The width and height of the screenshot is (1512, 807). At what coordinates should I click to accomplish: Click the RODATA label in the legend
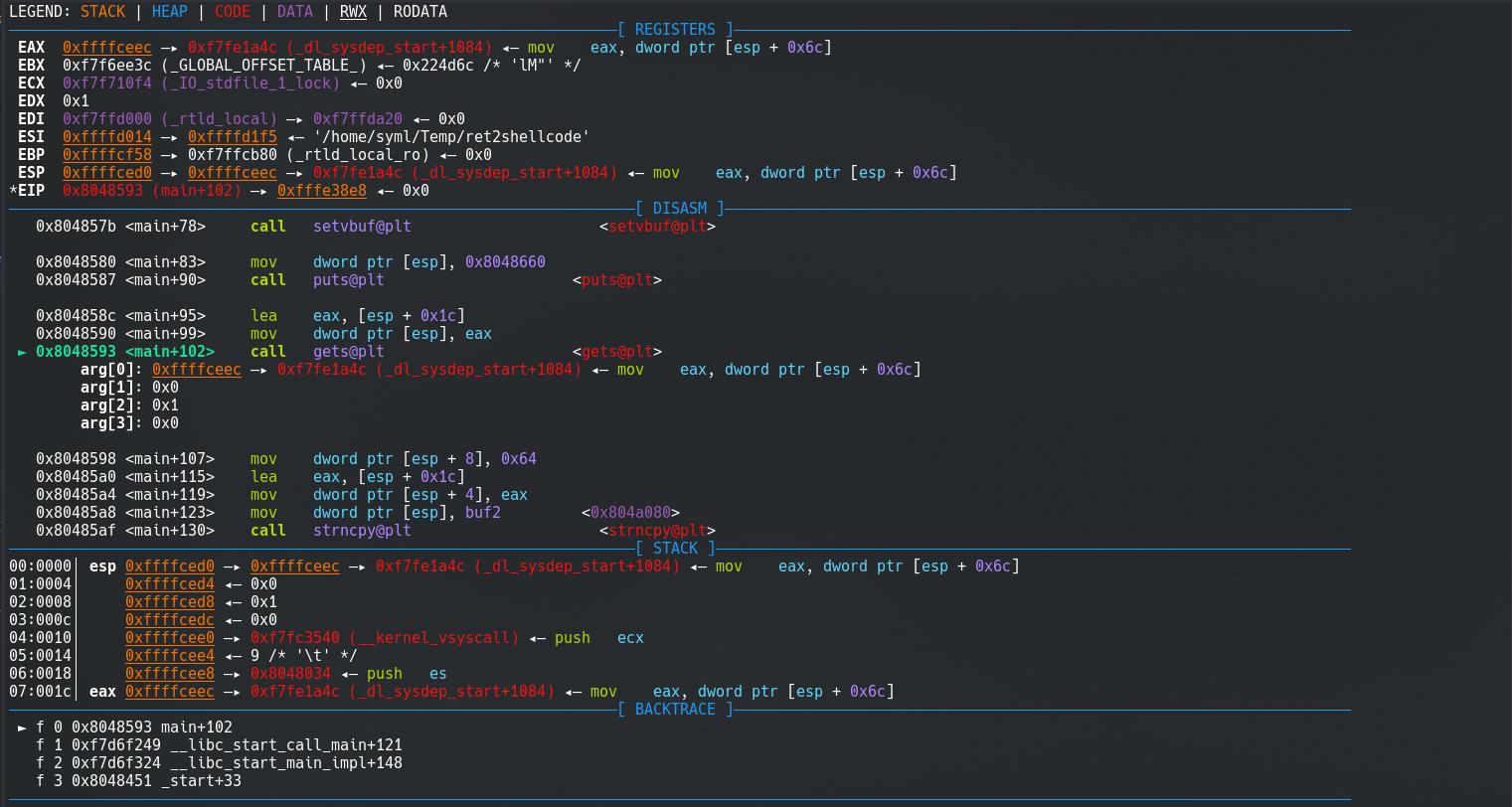(420, 12)
